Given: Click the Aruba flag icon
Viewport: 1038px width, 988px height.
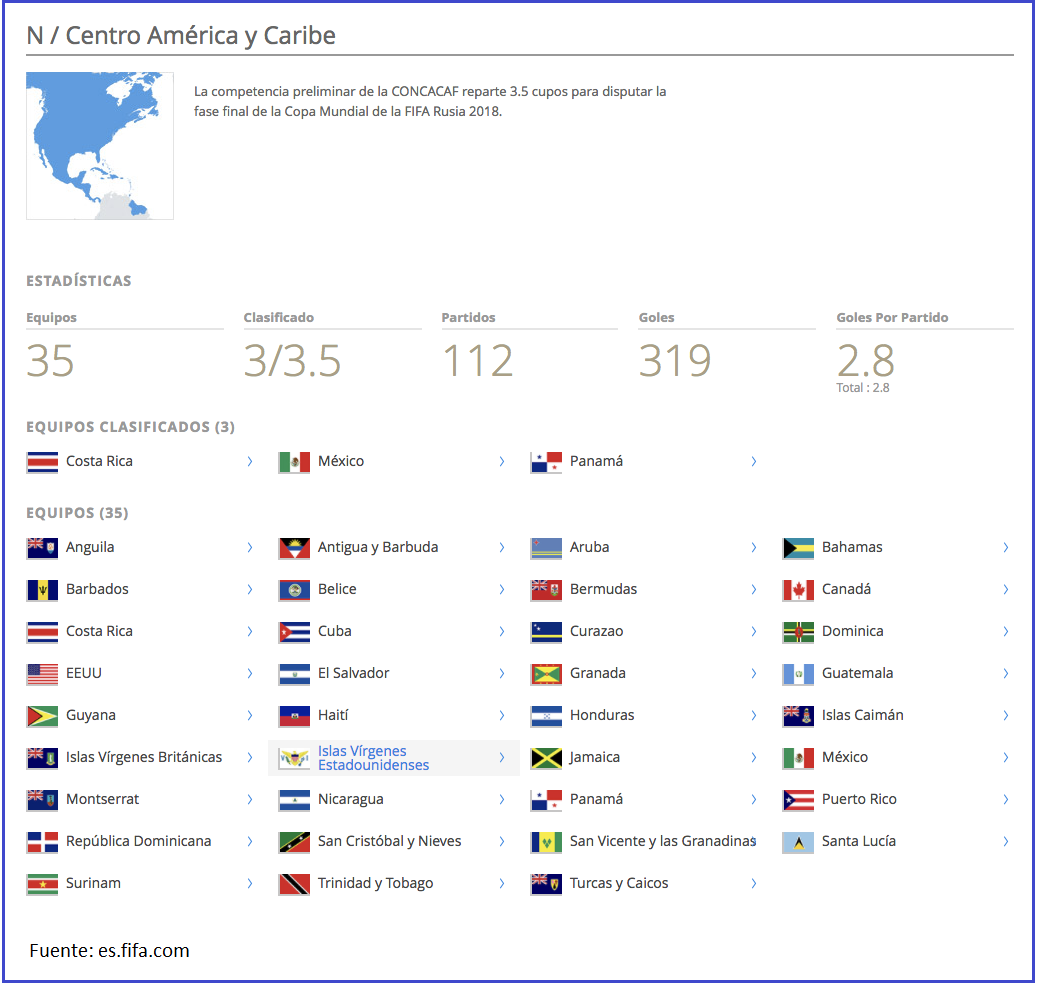Looking at the screenshot, I should click(546, 548).
